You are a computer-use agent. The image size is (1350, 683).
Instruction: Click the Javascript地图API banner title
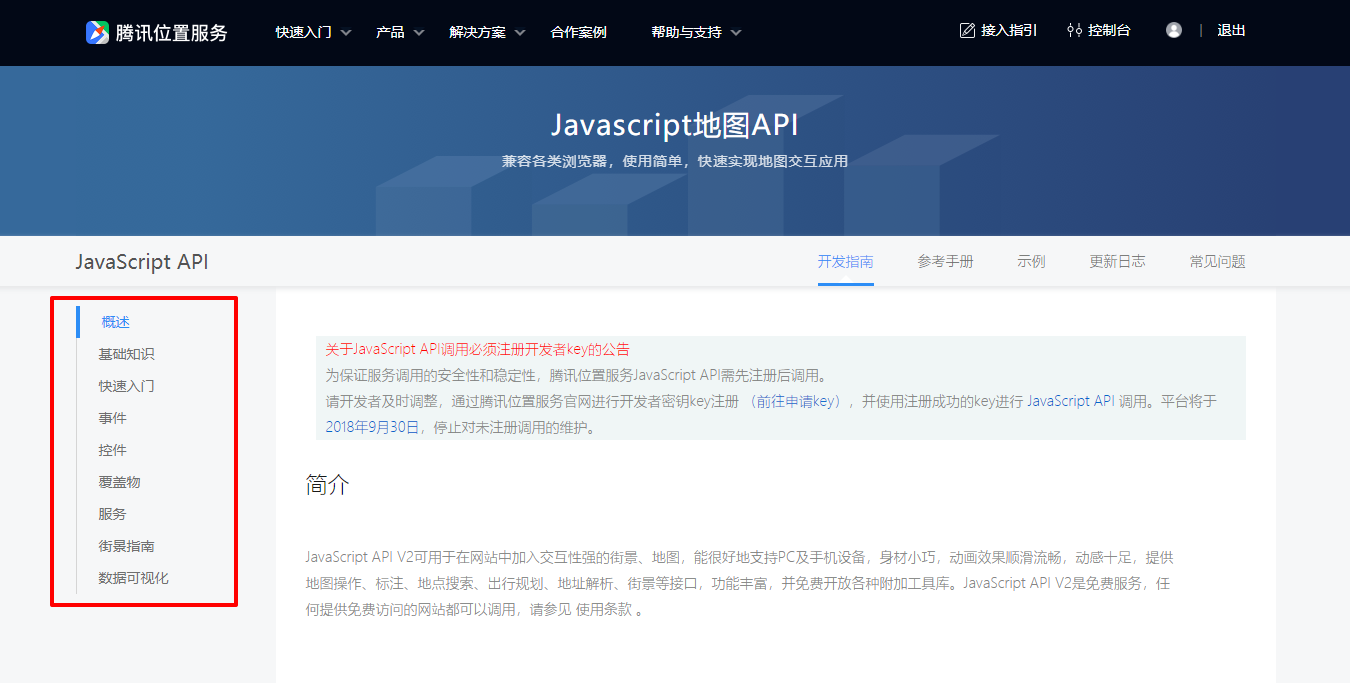(x=675, y=125)
